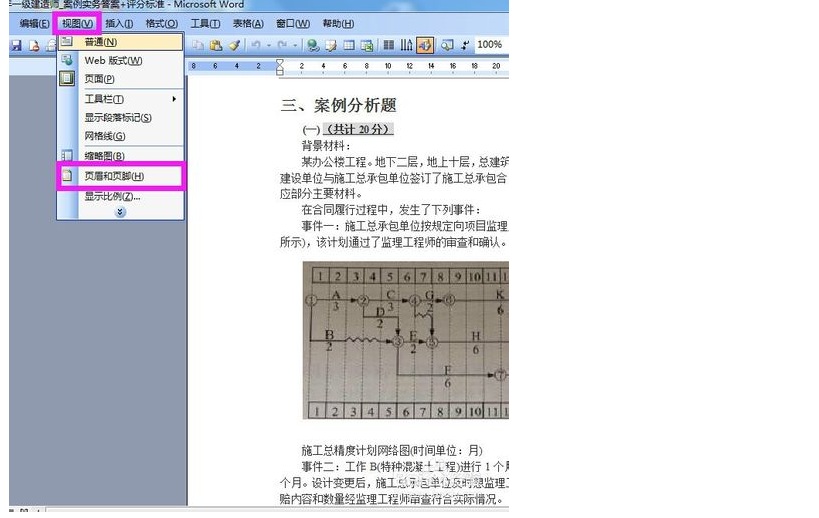The image size is (819, 518).
Task: Click the line starting 事件一:施工总承包单位
Action: (x=405, y=226)
